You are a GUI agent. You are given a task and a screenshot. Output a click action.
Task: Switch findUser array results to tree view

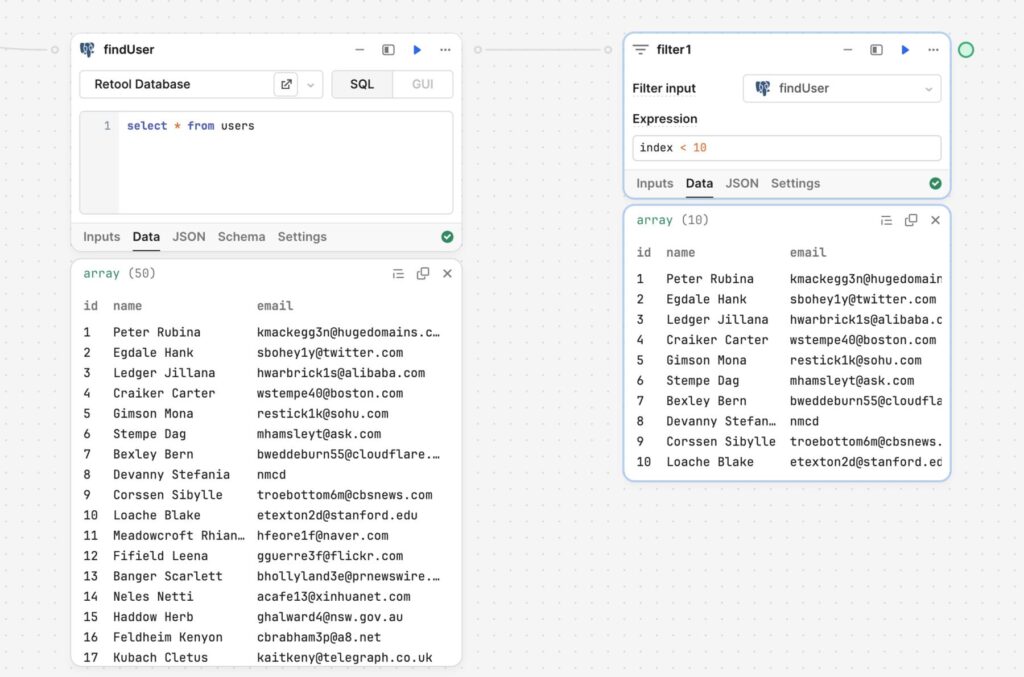click(x=398, y=272)
